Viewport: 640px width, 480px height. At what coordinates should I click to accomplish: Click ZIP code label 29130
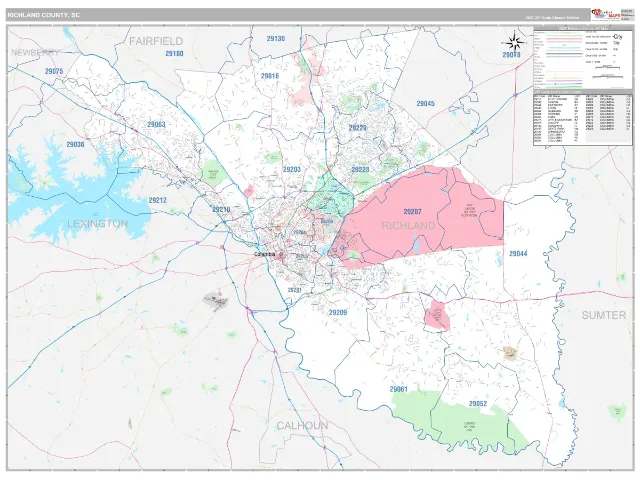(276, 38)
